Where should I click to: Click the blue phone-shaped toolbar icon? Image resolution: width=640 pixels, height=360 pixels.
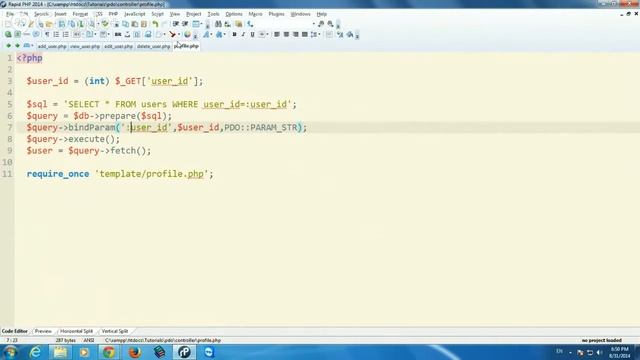tap(250, 24)
